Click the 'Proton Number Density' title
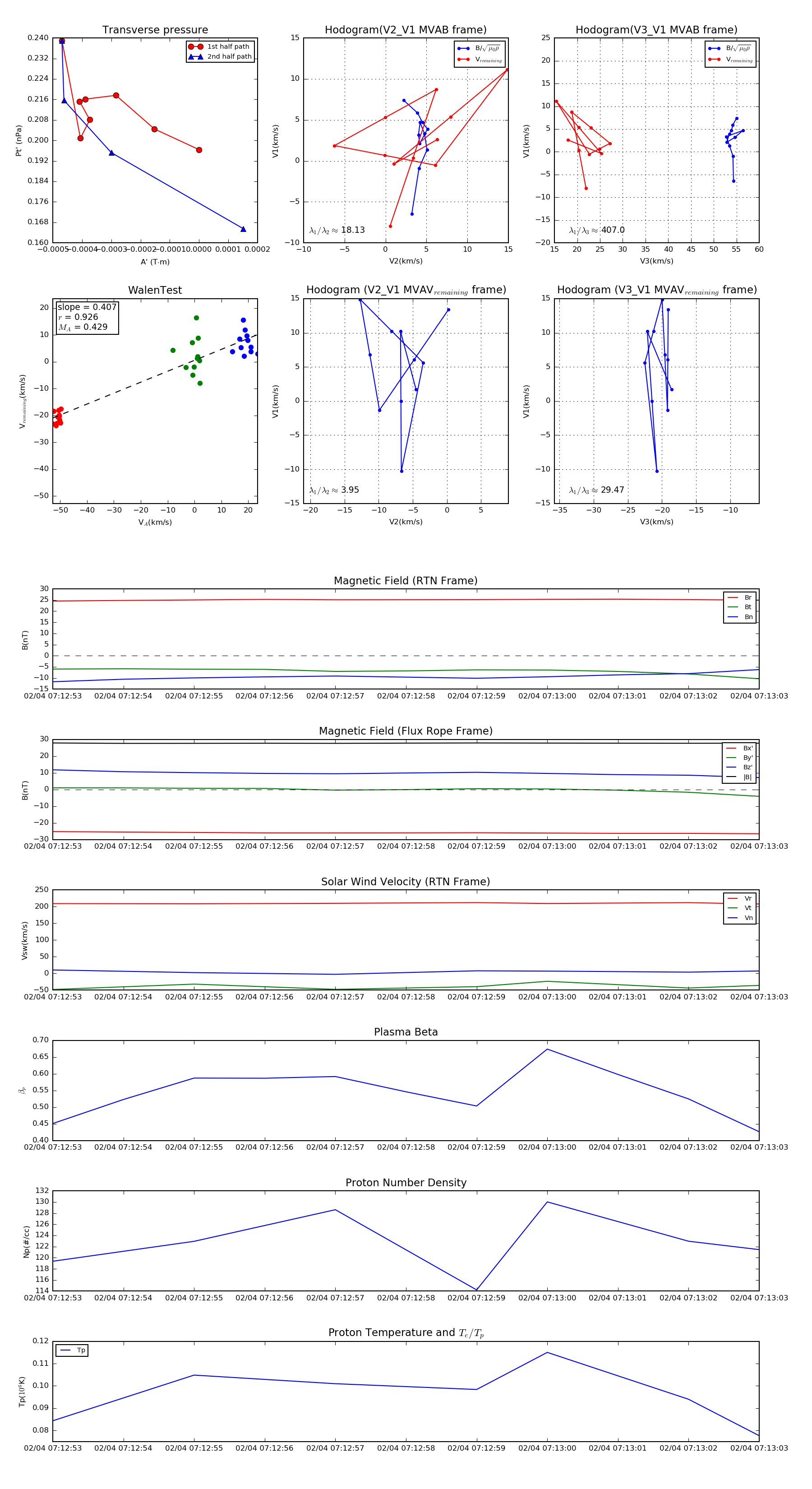Screen dimensions: 812x1489 [x=406, y=1183]
